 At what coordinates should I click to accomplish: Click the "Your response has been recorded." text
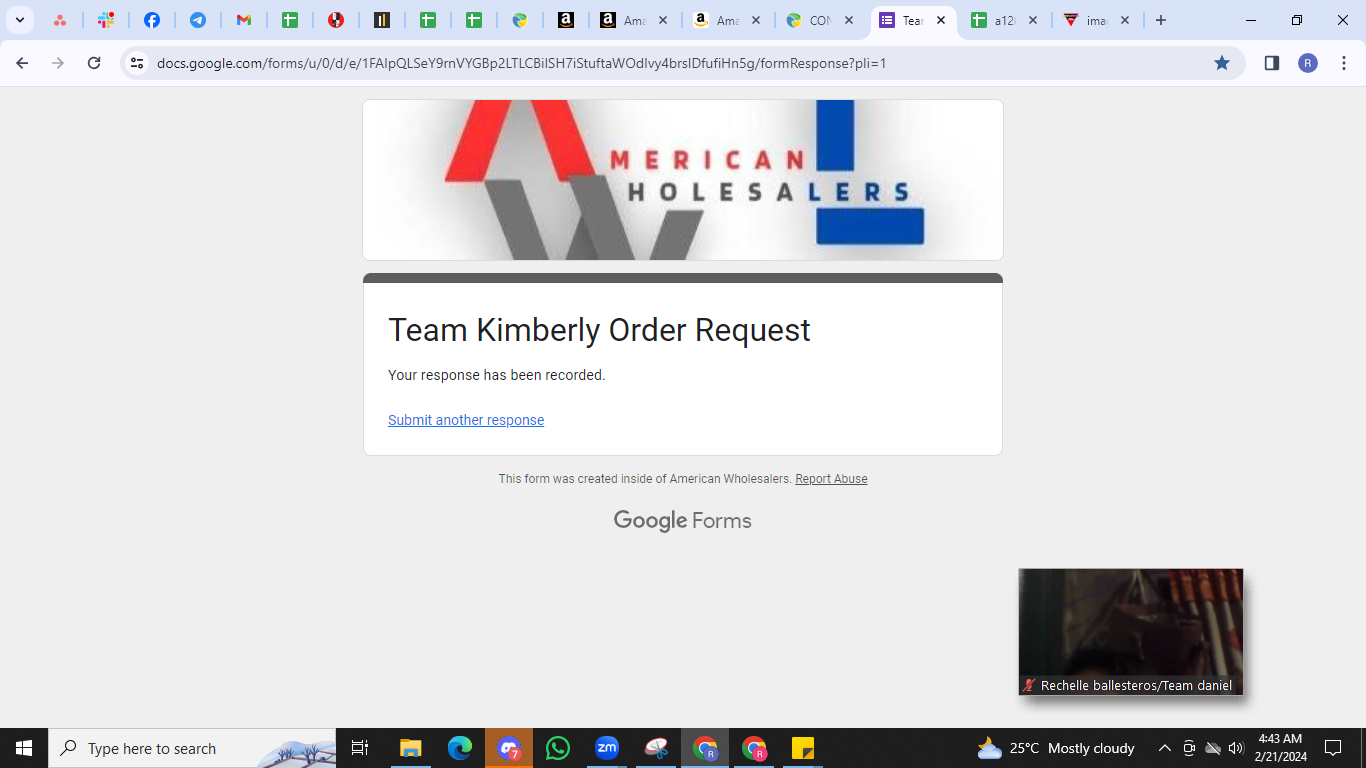coord(496,375)
